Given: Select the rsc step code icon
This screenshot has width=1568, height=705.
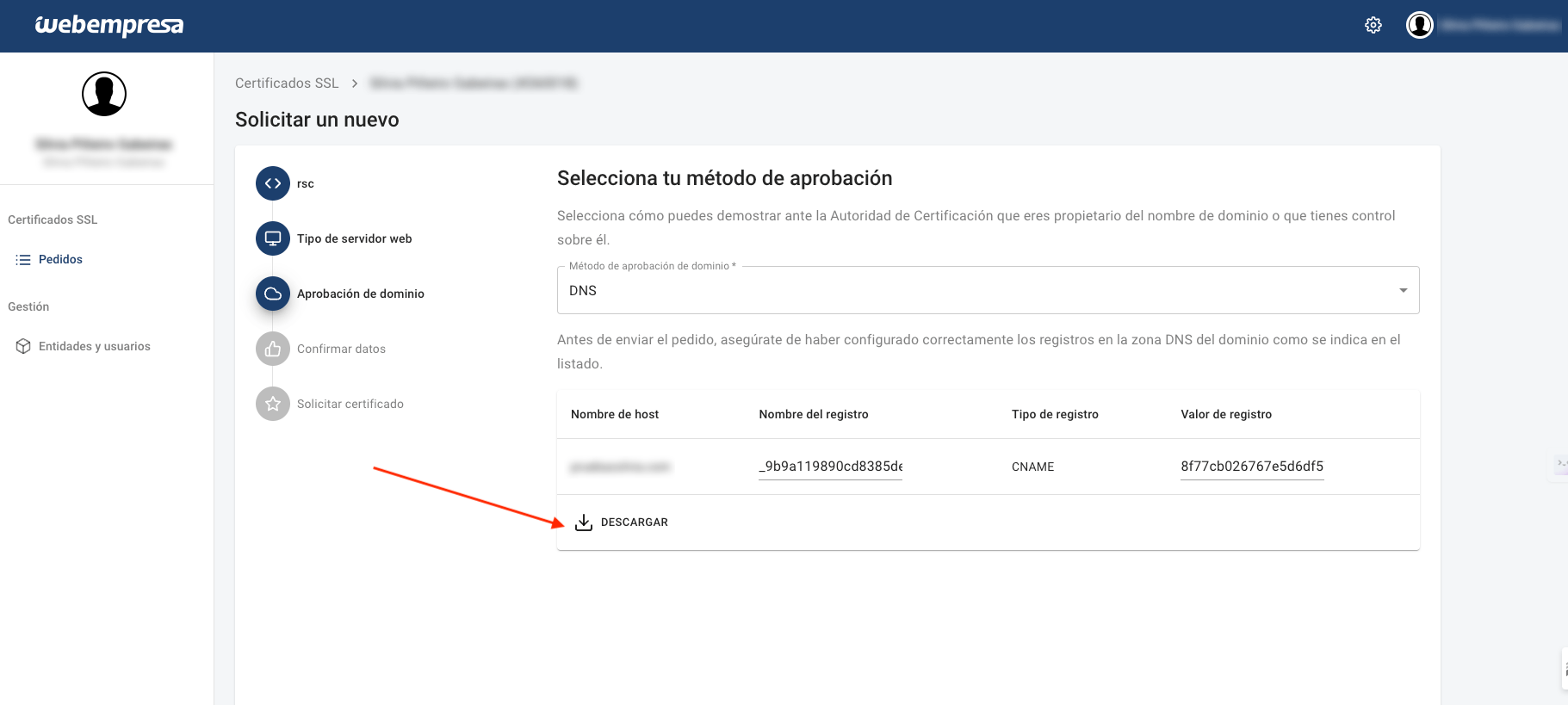Looking at the screenshot, I should coord(273,183).
